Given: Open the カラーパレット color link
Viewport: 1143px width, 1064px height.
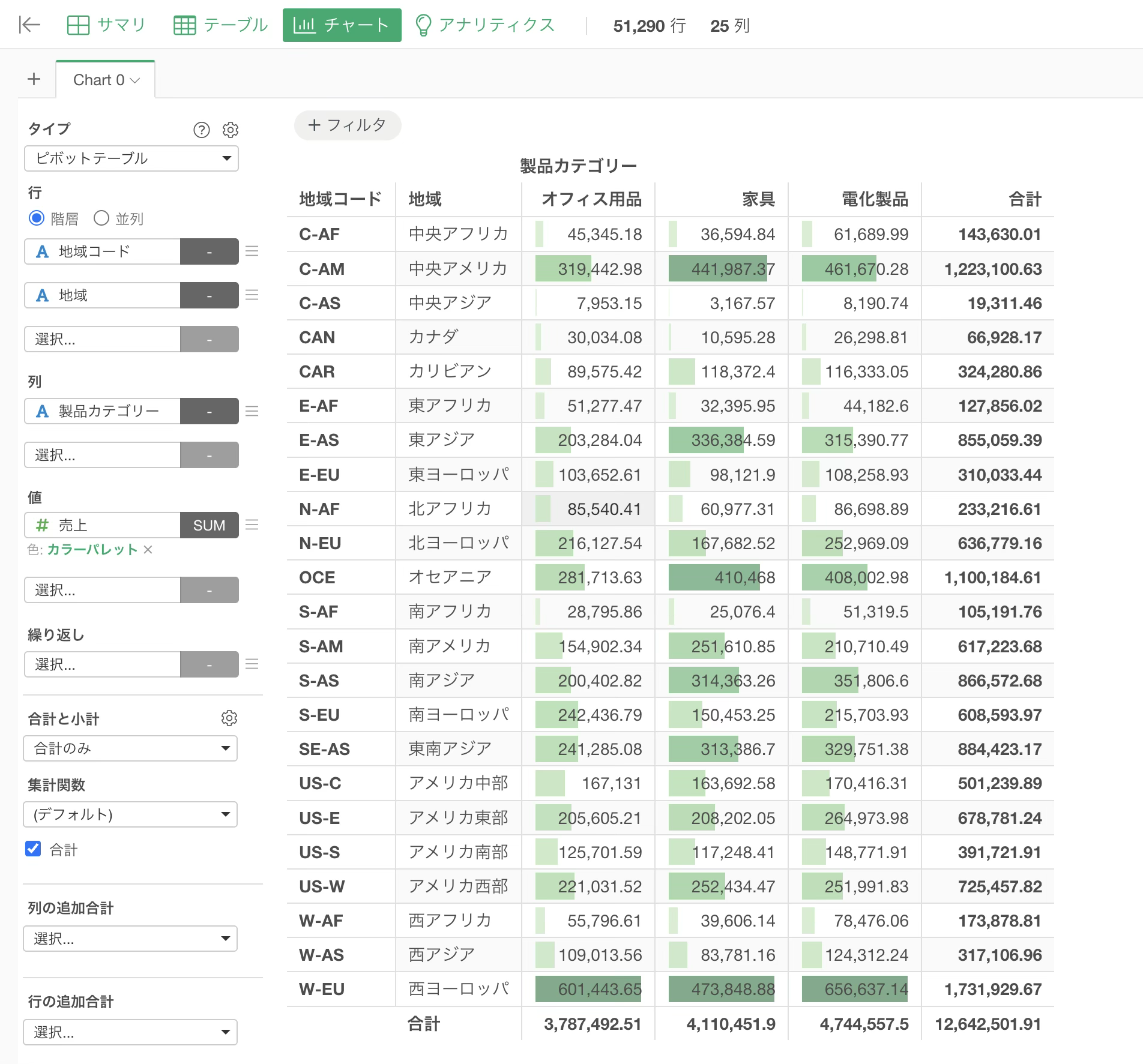Looking at the screenshot, I should pyautogui.click(x=92, y=550).
